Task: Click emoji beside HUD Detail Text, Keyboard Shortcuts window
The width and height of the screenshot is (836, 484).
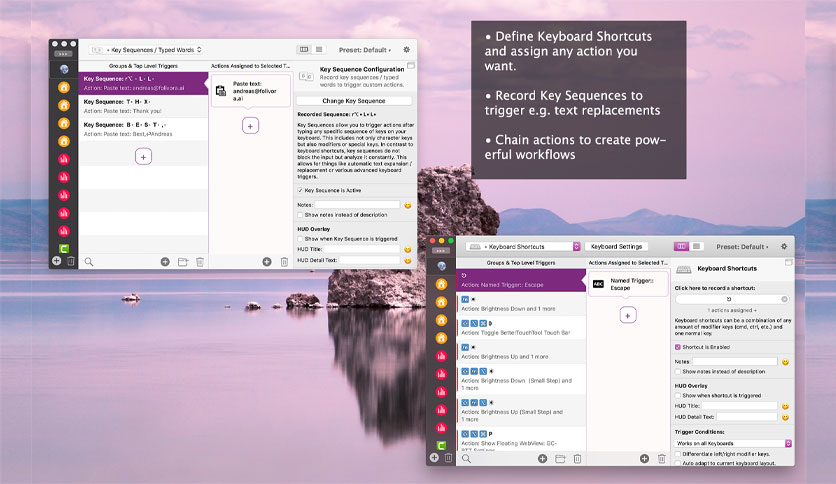Action: point(785,417)
